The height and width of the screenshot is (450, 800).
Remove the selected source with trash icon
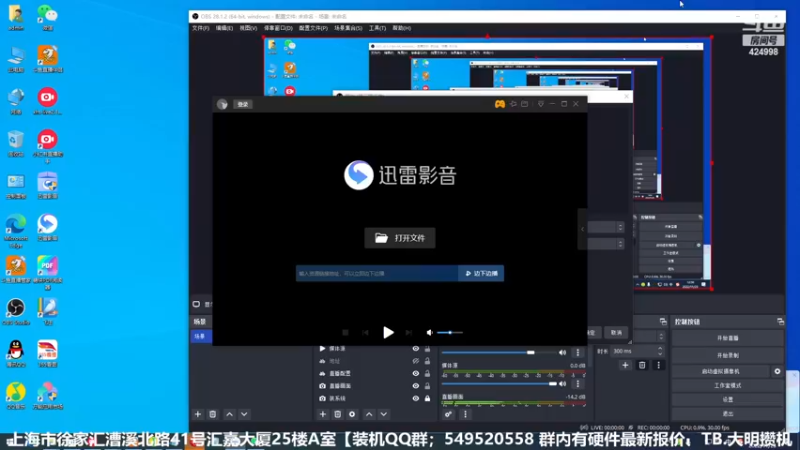pyautogui.click(x=337, y=414)
